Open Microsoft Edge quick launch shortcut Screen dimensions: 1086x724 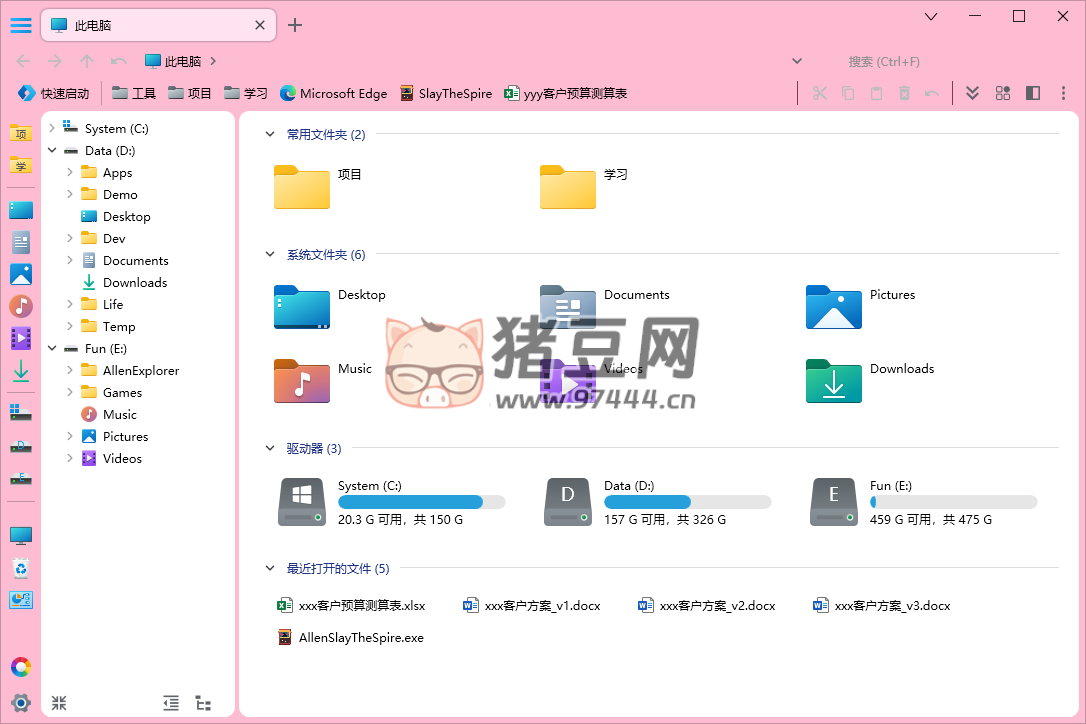(333, 93)
